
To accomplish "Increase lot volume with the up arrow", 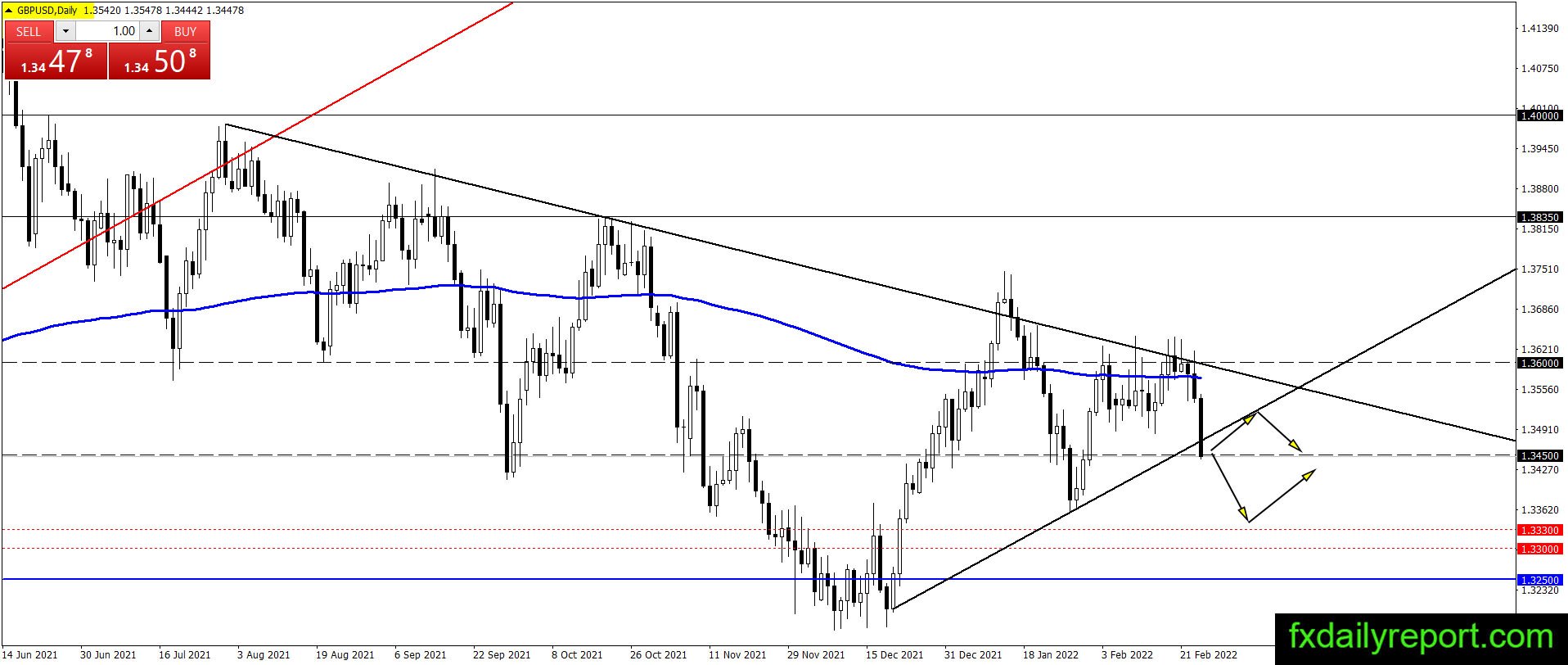I will coord(149,31).
